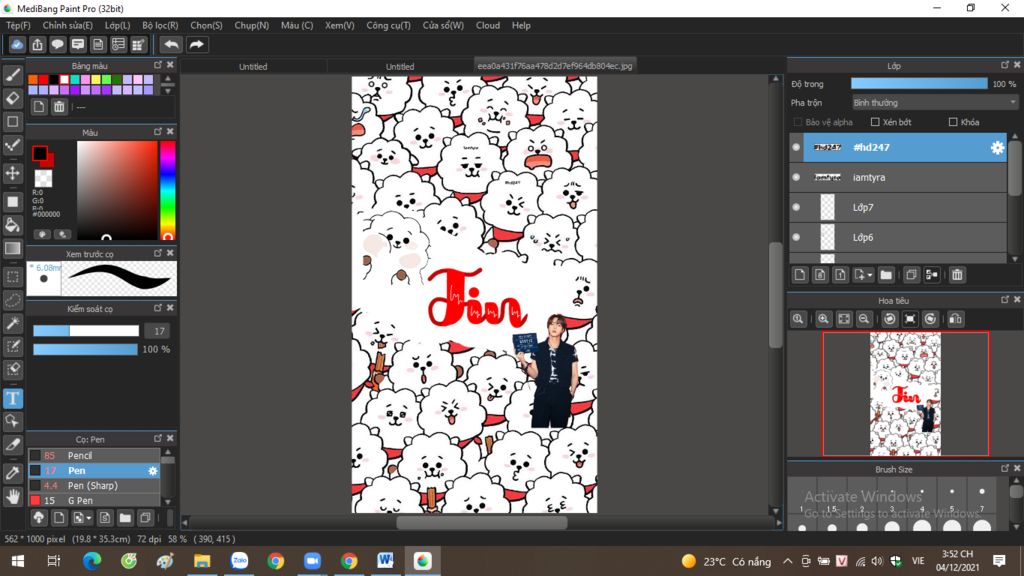
Task: Open the Công cụ(T) menu
Action: pos(388,25)
